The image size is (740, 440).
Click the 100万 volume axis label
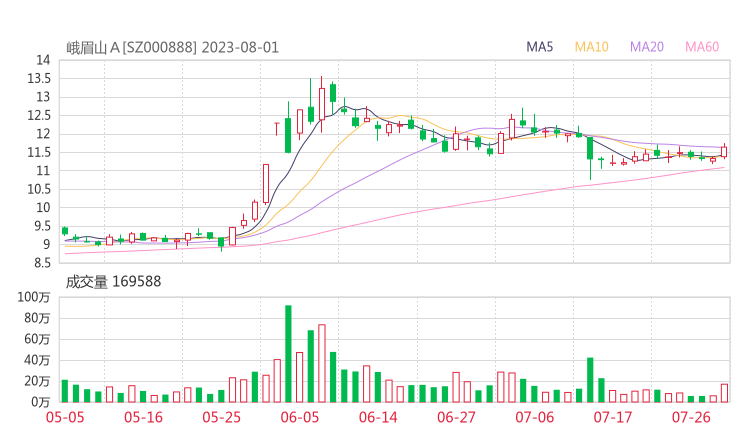[x=34, y=297]
